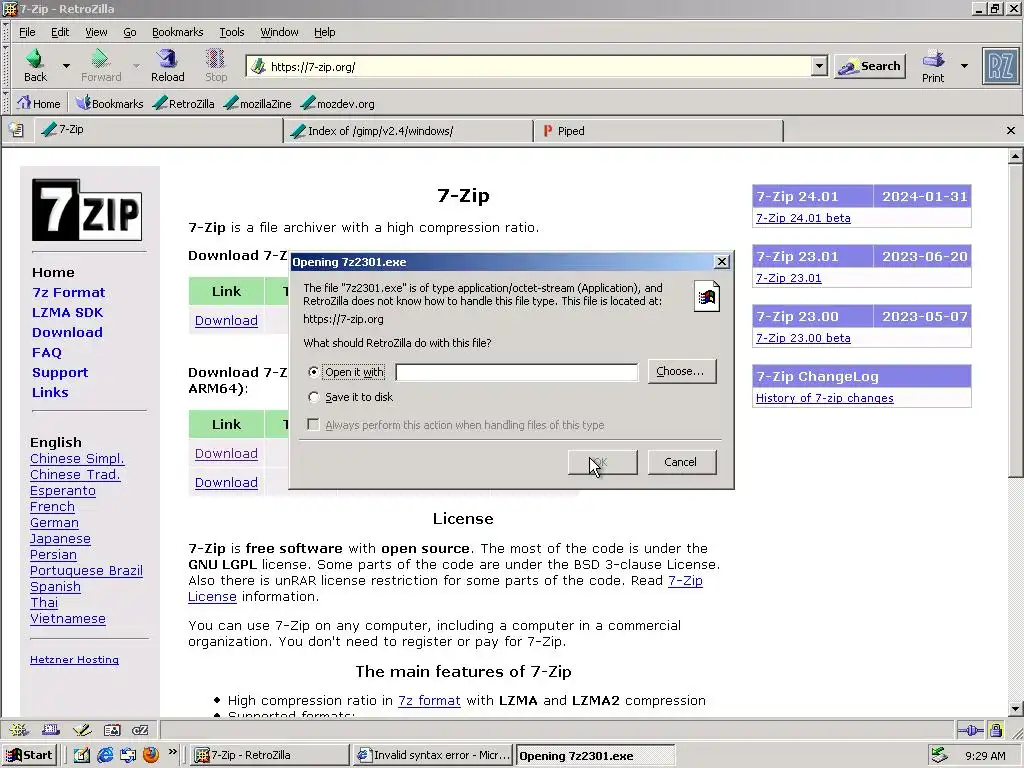Click the Stop loading icon

pyautogui.click(x=216, y=59)
